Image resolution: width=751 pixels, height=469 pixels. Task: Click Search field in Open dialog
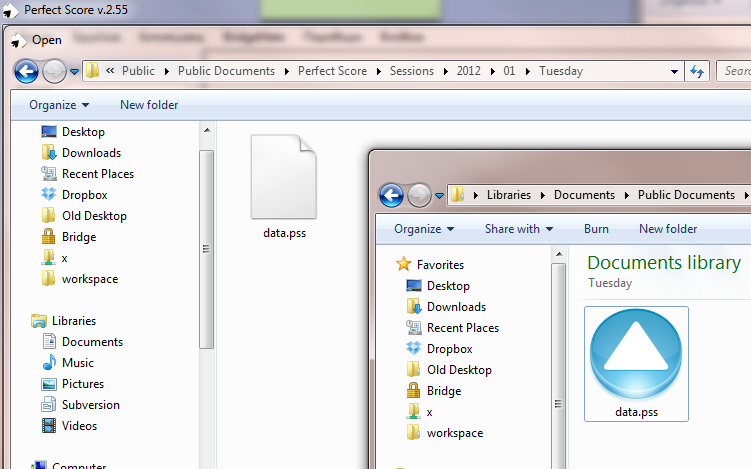(x=733, y=71)
